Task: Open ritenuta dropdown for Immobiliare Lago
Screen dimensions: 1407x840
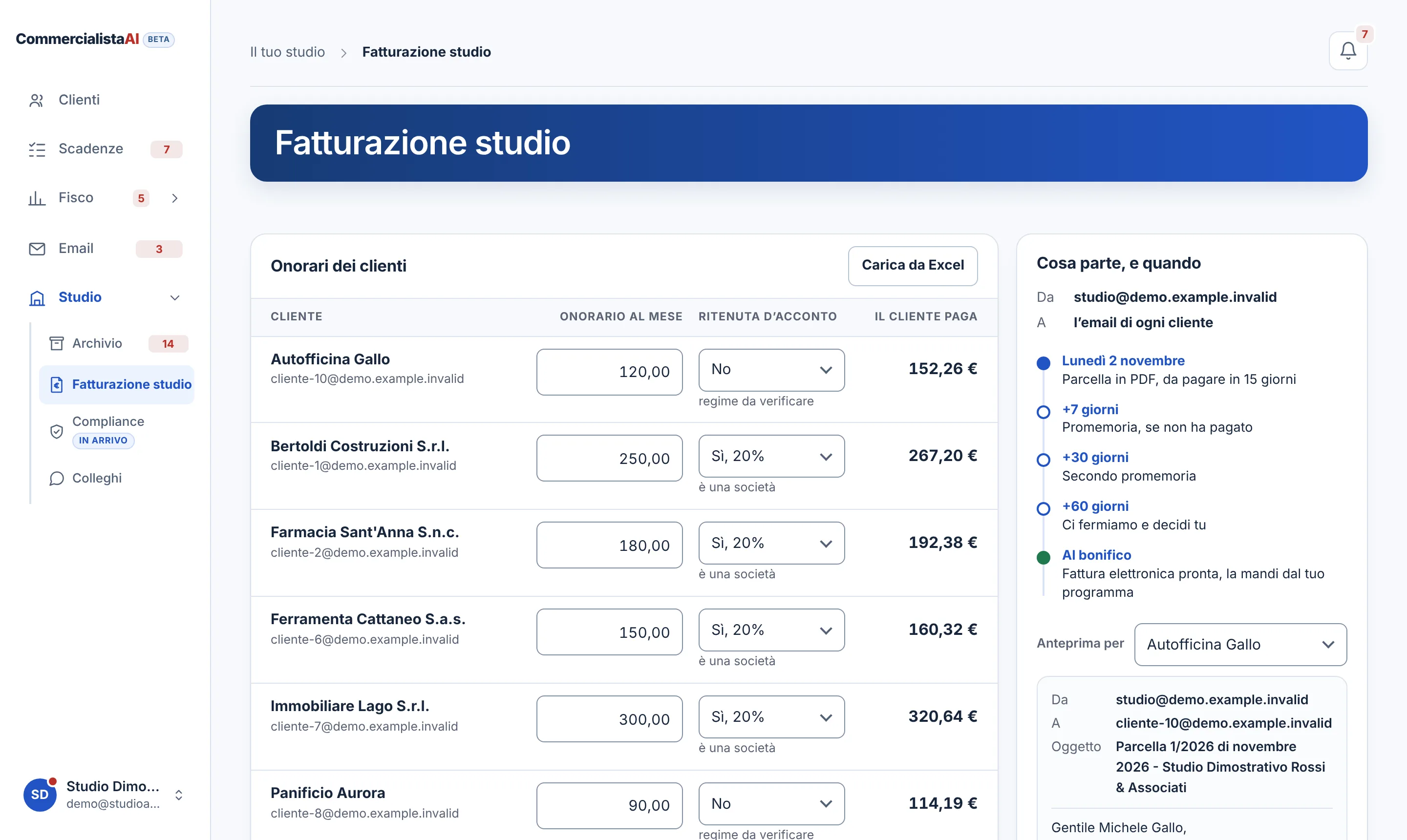Action: pyautogui.click(x=771, y=717)
